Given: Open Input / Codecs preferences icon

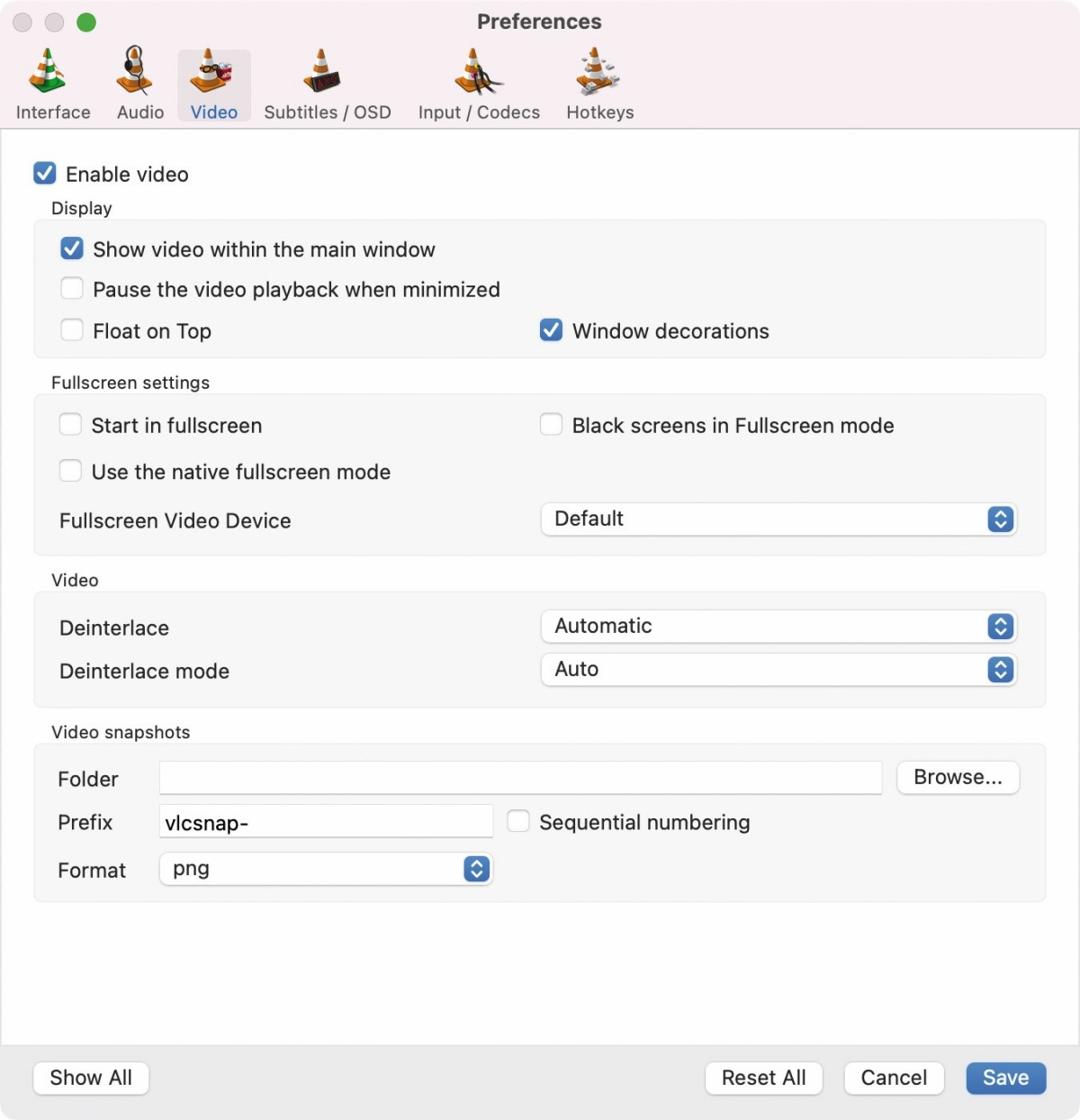Looking at the screenshot, I should (x=478, y=72).
